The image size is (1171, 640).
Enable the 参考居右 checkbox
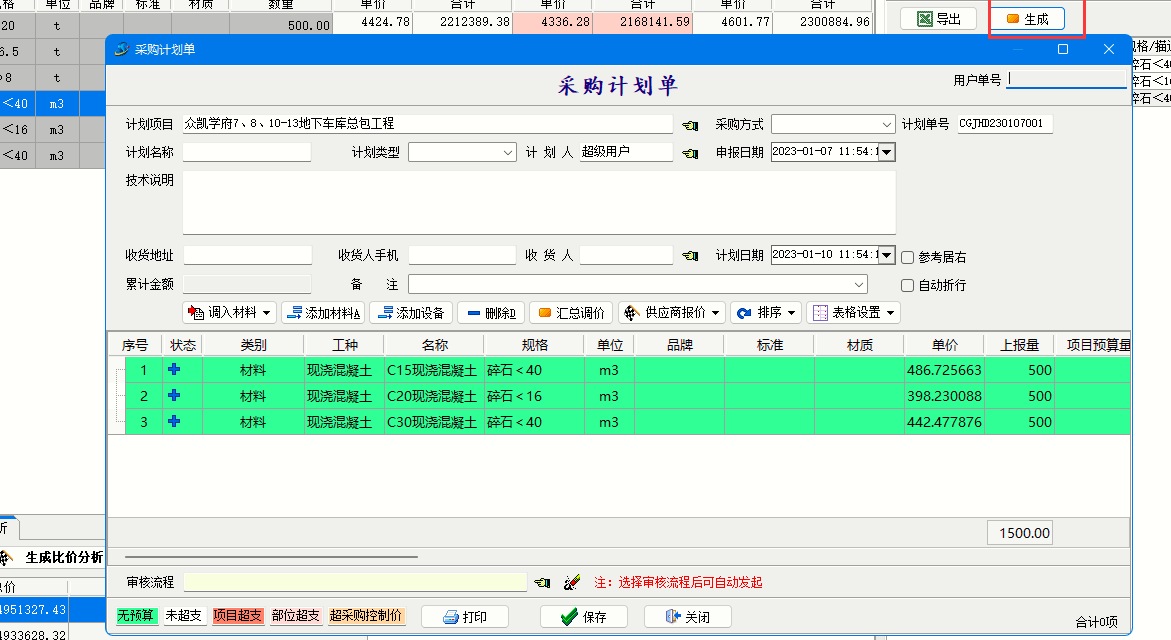[x=908, y=257]
